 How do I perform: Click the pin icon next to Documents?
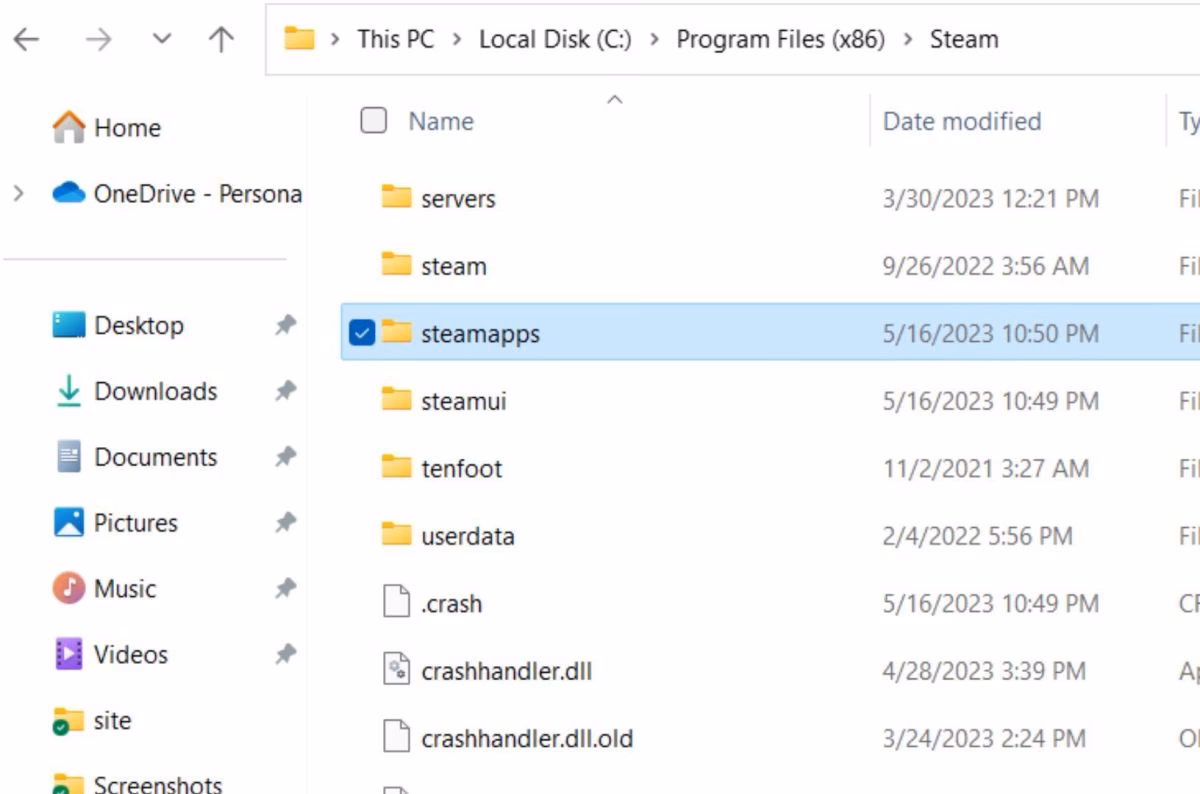tap(286, 457)
